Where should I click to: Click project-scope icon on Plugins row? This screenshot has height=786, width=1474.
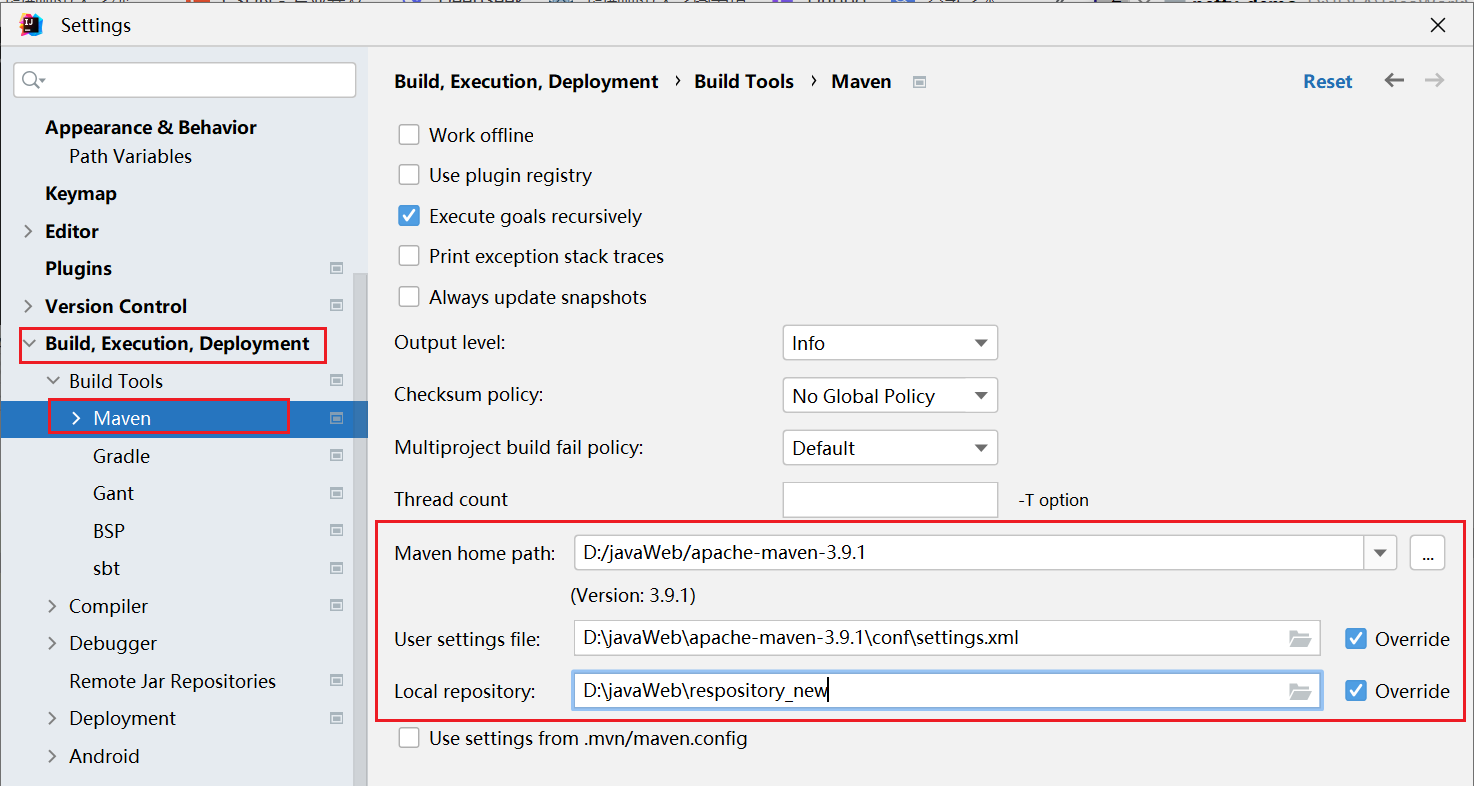[337, 268]
